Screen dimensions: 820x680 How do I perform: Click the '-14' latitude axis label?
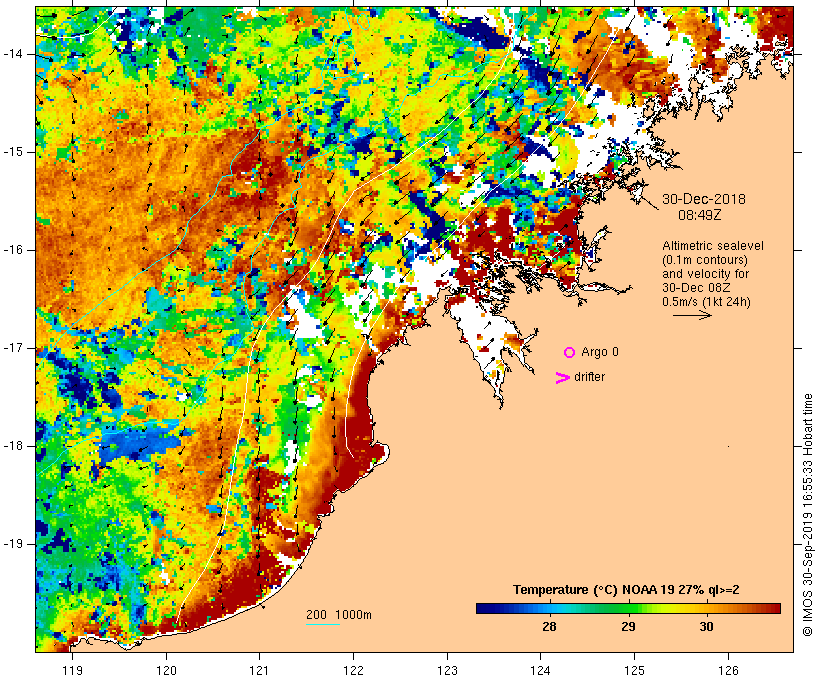pos(12,54)
